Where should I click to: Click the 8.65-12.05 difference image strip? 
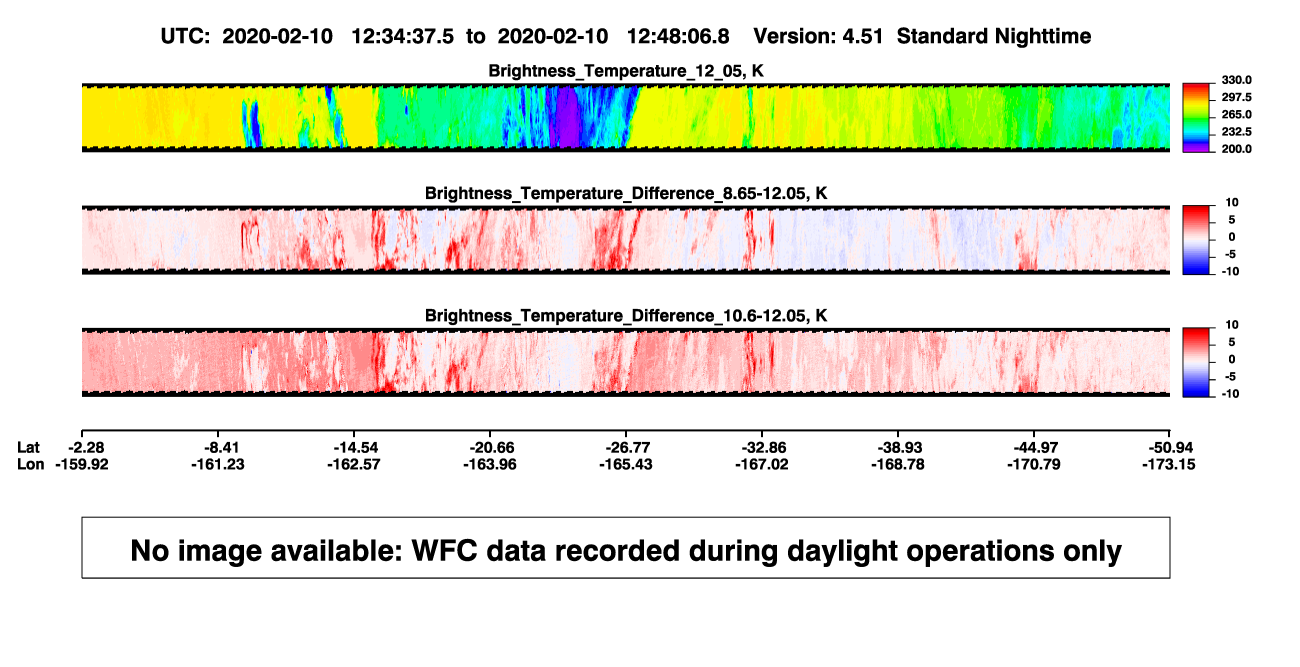pos(626,239)
